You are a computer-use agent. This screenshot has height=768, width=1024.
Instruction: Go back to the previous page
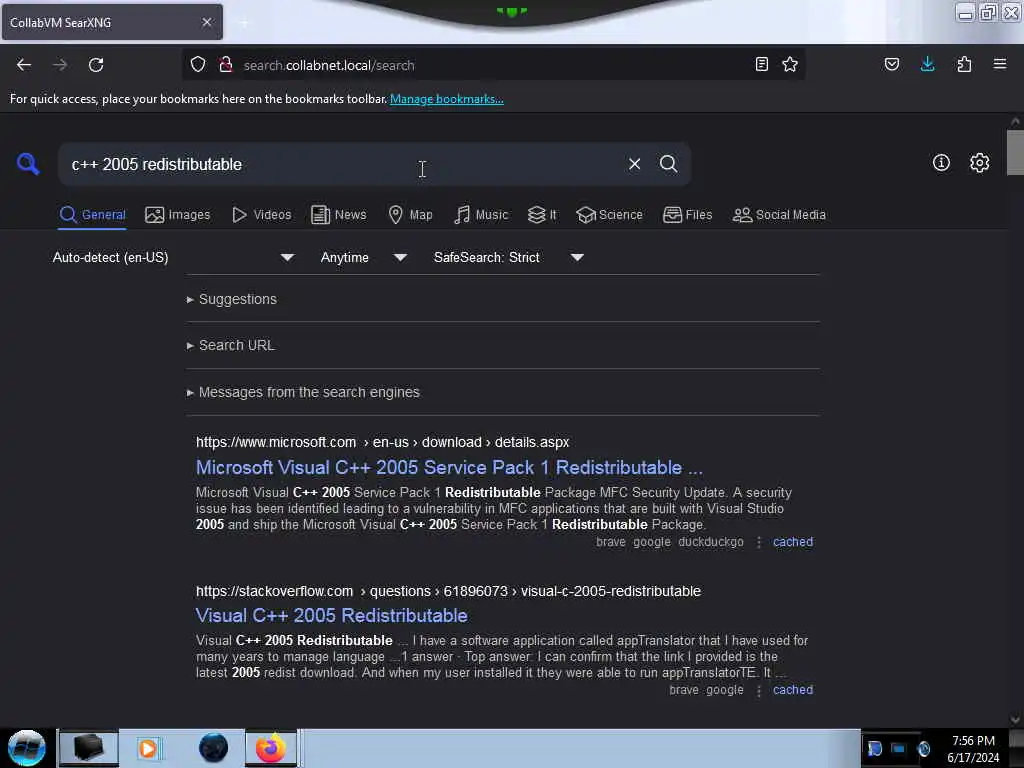click(x=24, y=65)
